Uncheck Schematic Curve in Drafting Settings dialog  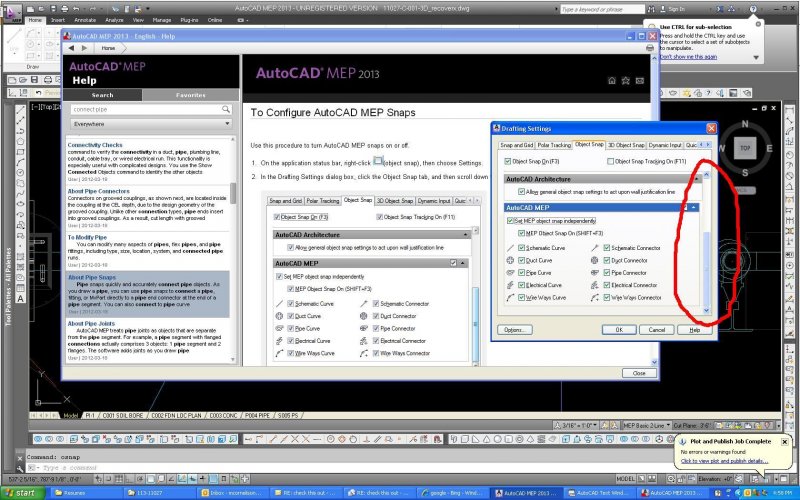click(x=521, y=248)
